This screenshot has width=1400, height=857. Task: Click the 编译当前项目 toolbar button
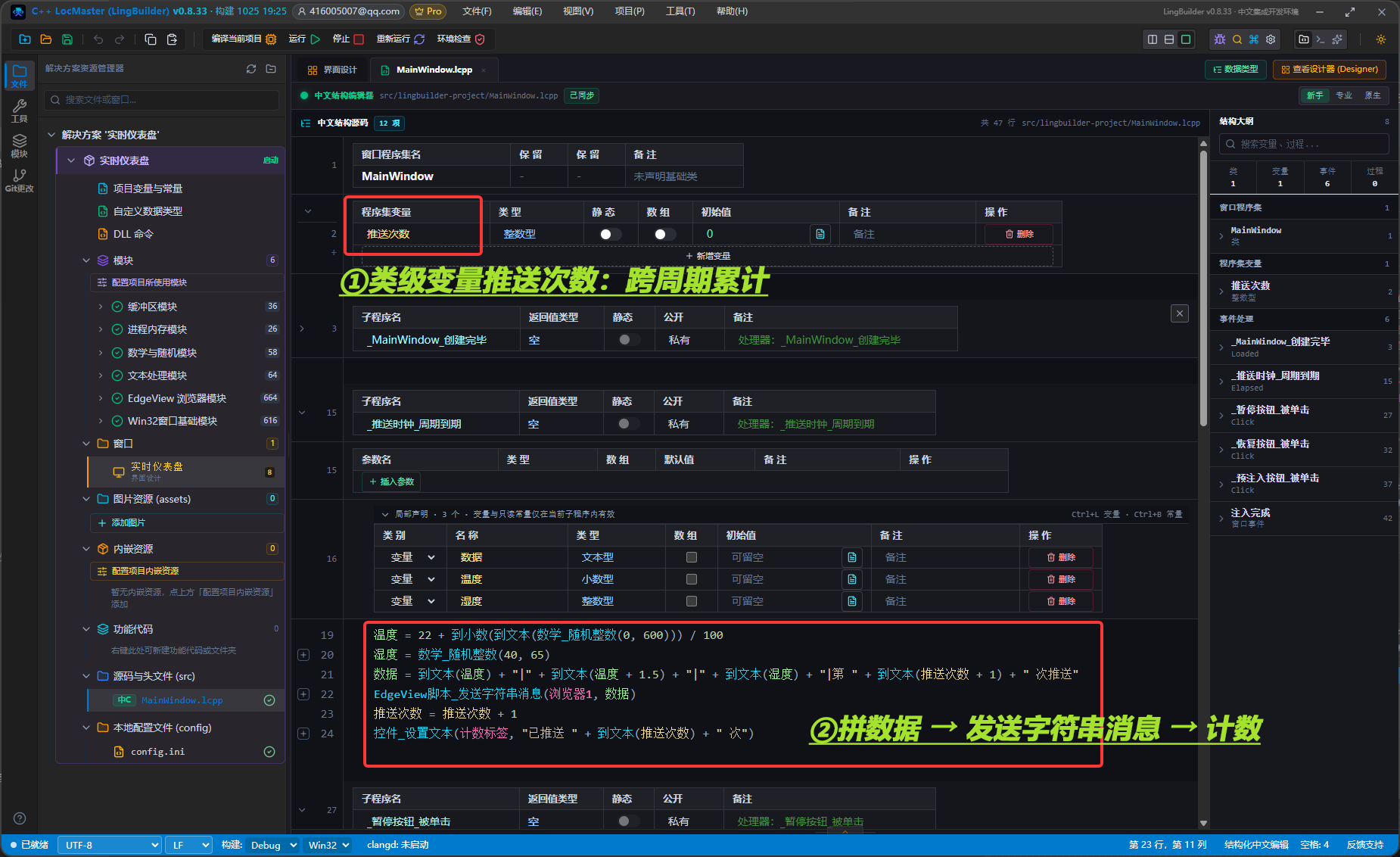[244, 39]
